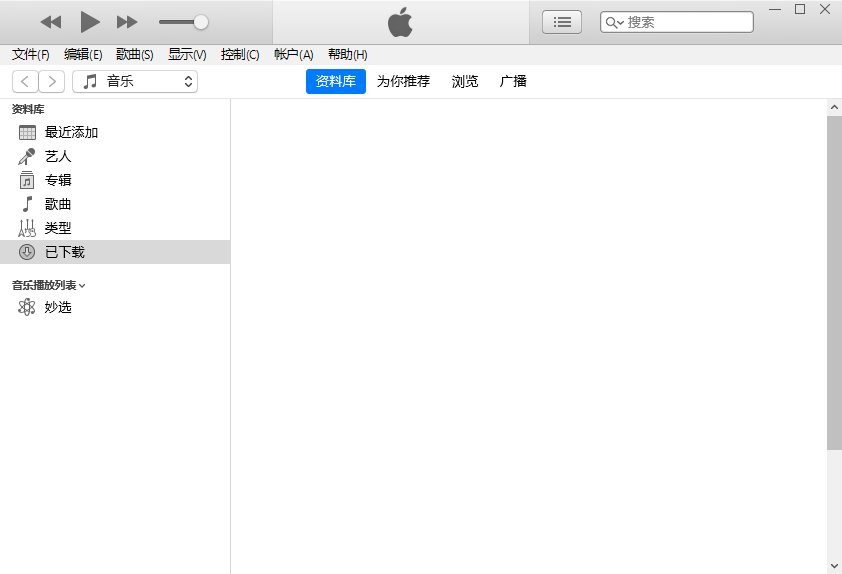Click the scrollbar down arrow

click(834, 566)
